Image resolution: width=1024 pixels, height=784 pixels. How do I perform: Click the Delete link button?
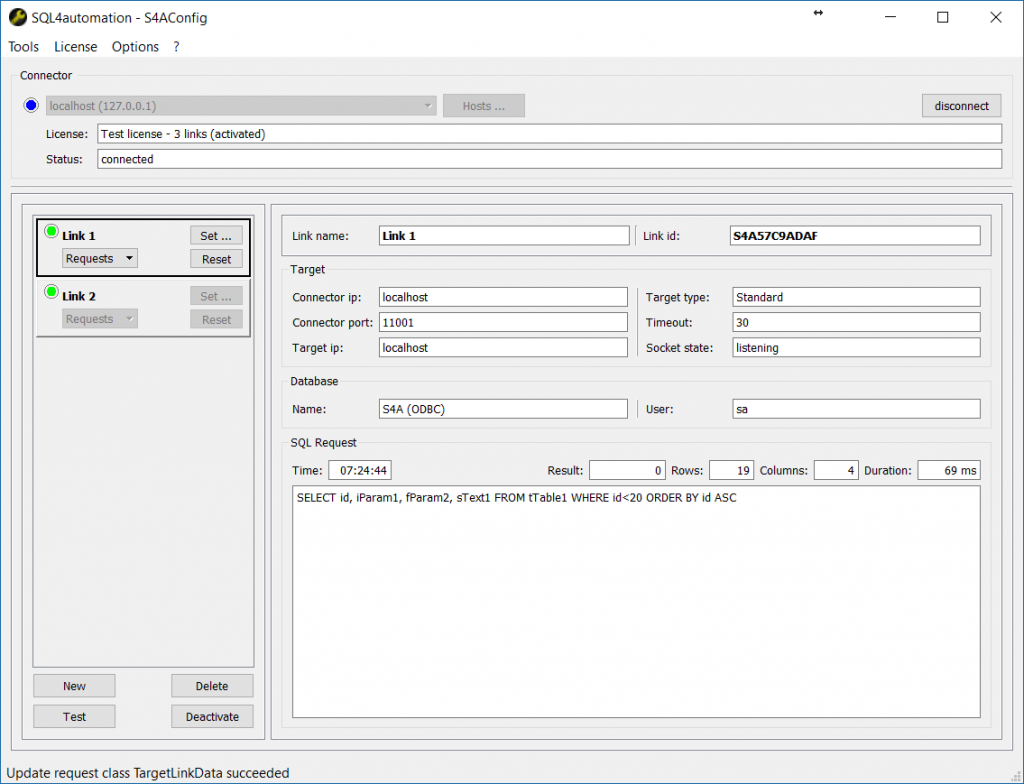pyautogui.click(x=212, y=686)
